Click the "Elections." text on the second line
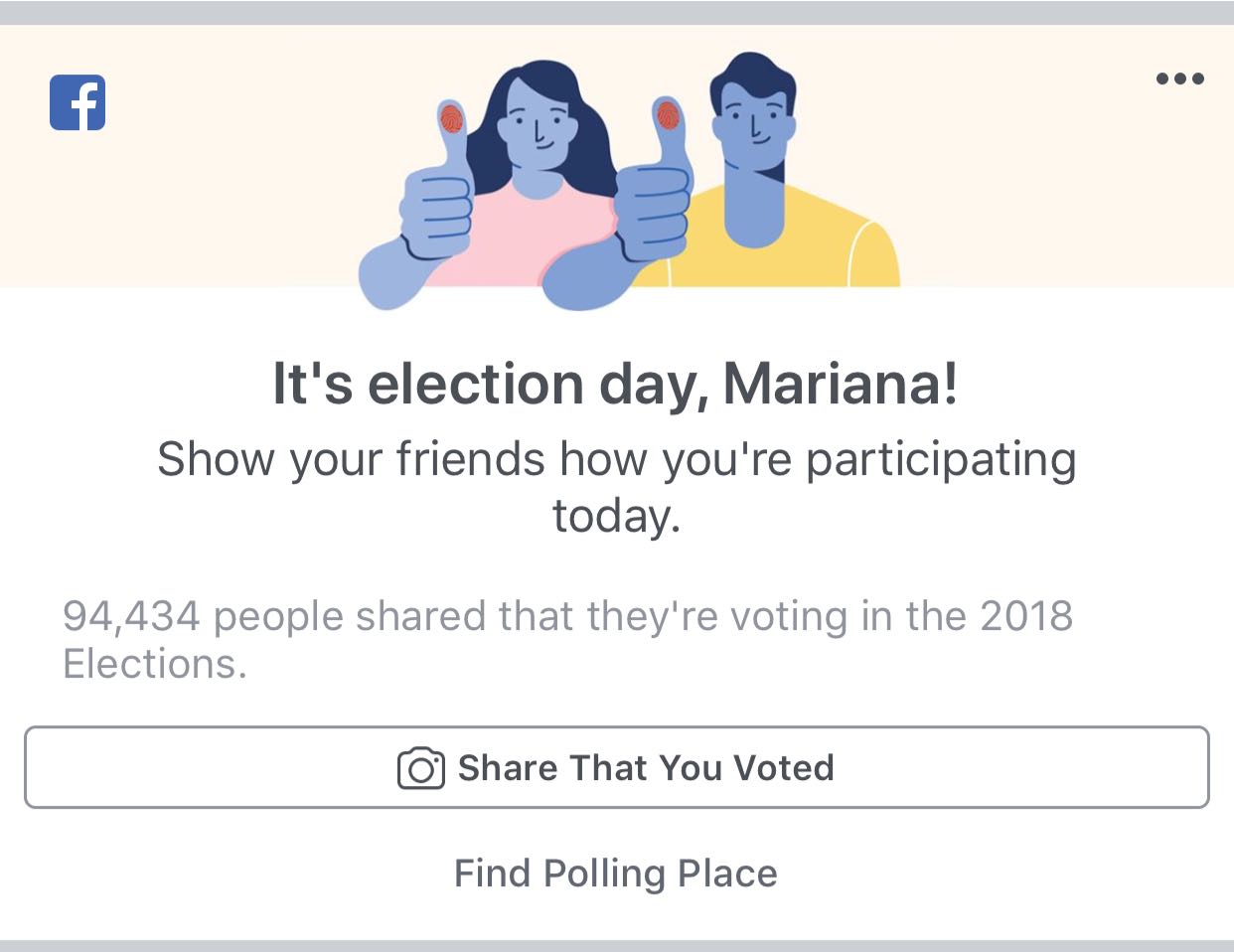This screenshot has width=1234, height=952. [154, 664]
